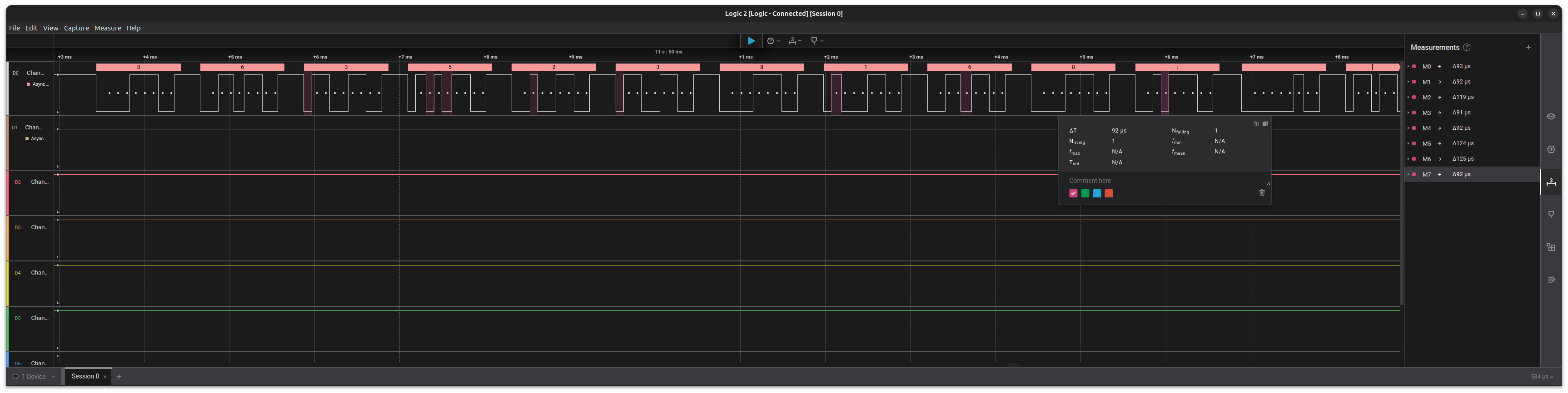Delete measurement using the trash icon

tap(1262, 193)
